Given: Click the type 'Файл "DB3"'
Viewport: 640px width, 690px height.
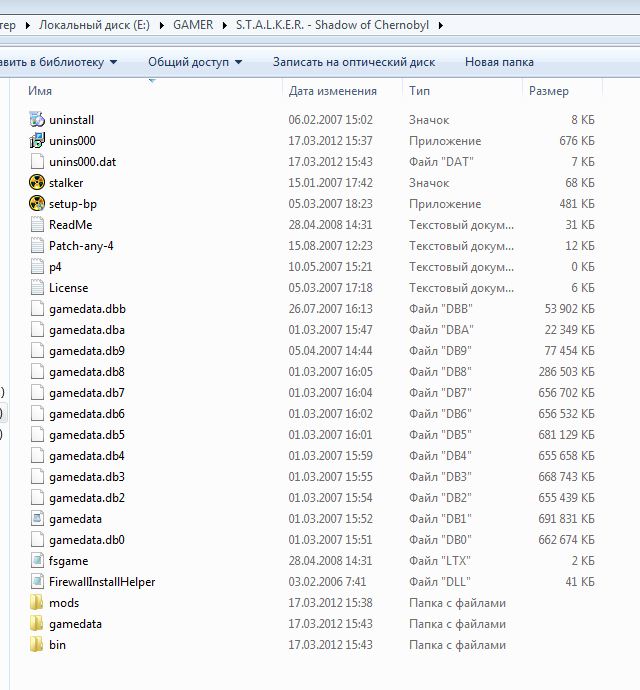Looking at the screenshot, I should [x=440, y=477].
